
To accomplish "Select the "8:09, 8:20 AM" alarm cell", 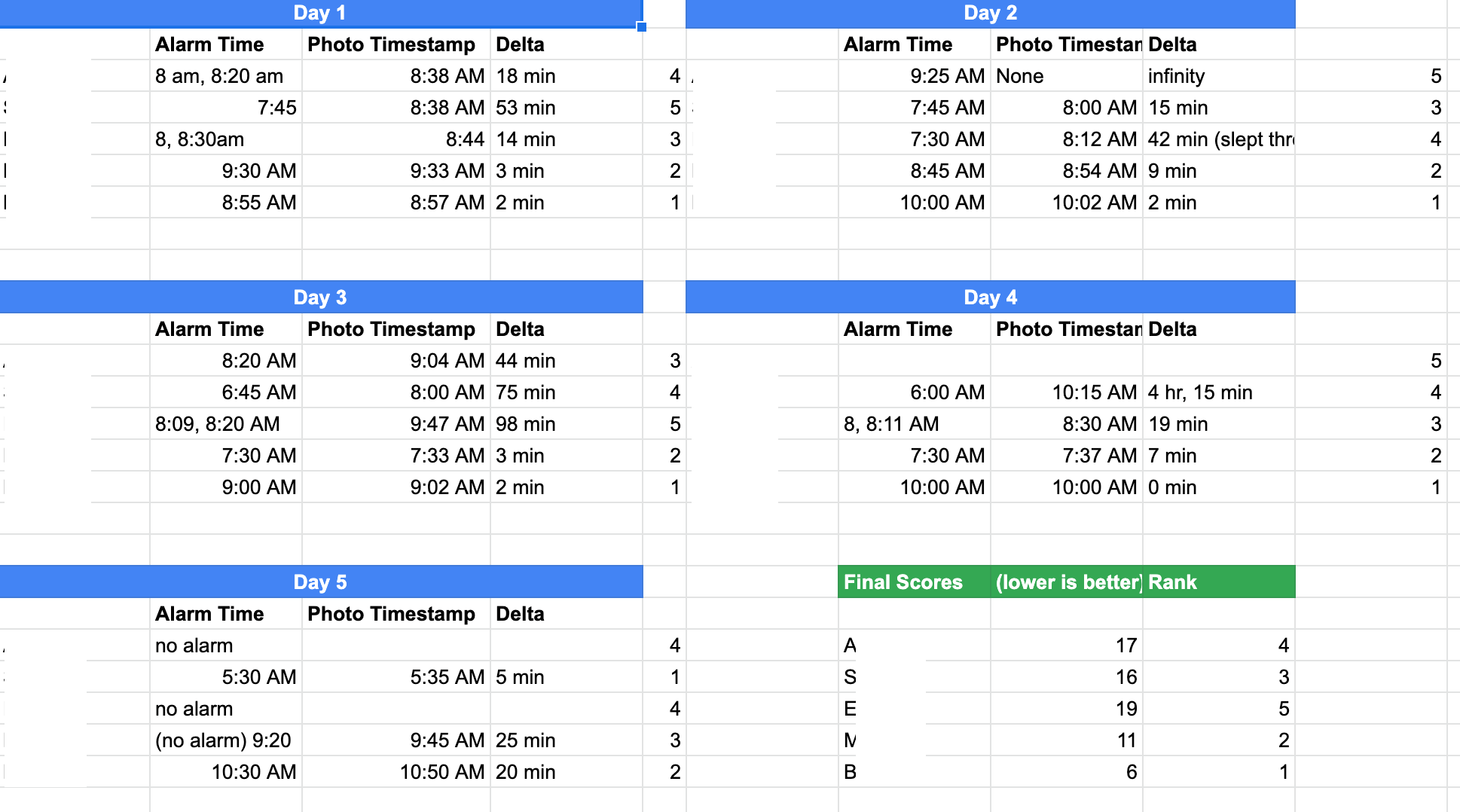I will click(225, 424).
